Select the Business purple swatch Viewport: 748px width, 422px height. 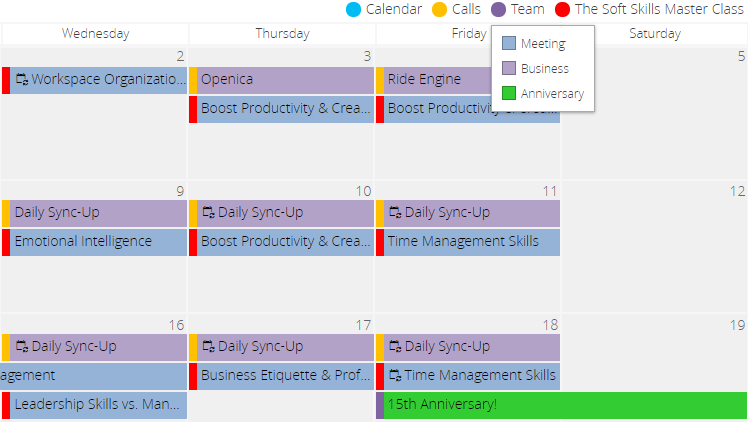pyautogui.click(x=509, y=68)
